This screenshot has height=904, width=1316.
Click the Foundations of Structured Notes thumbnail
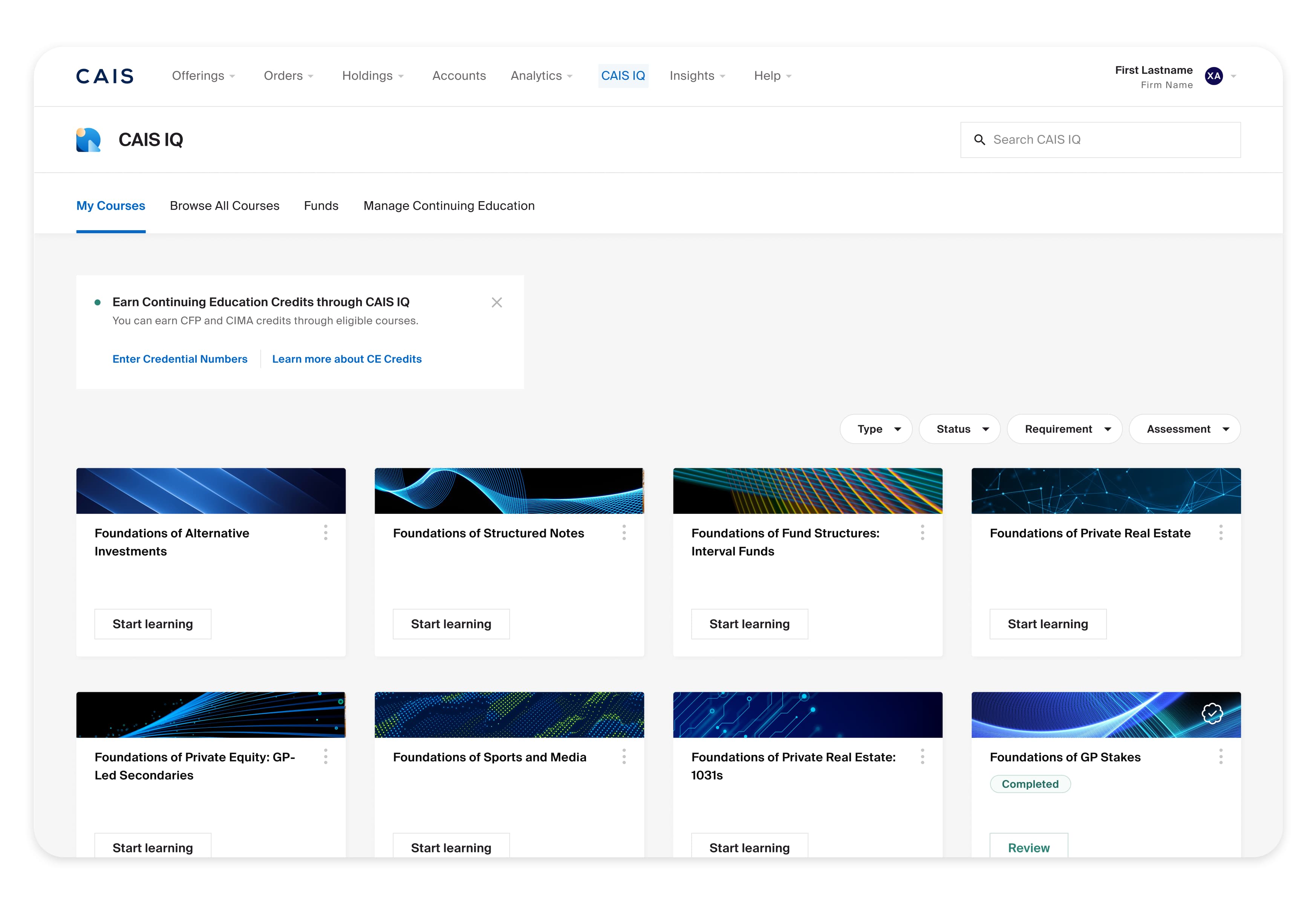click(x=509, y=490)
